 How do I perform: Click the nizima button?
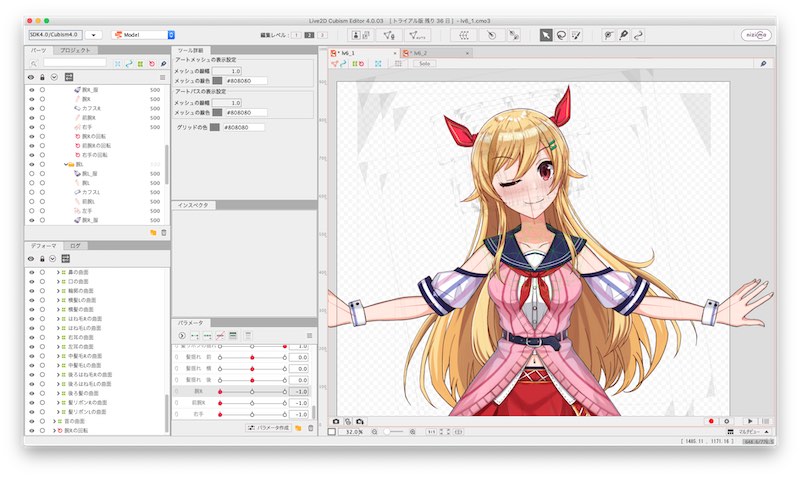tap(756, 35)
